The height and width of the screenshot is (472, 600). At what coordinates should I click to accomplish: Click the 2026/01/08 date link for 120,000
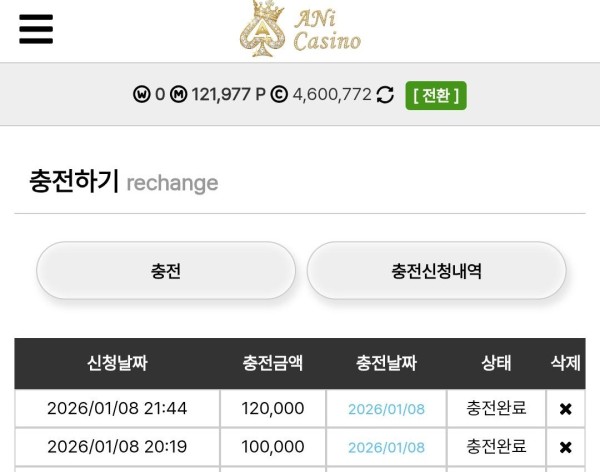coord(386,409)
